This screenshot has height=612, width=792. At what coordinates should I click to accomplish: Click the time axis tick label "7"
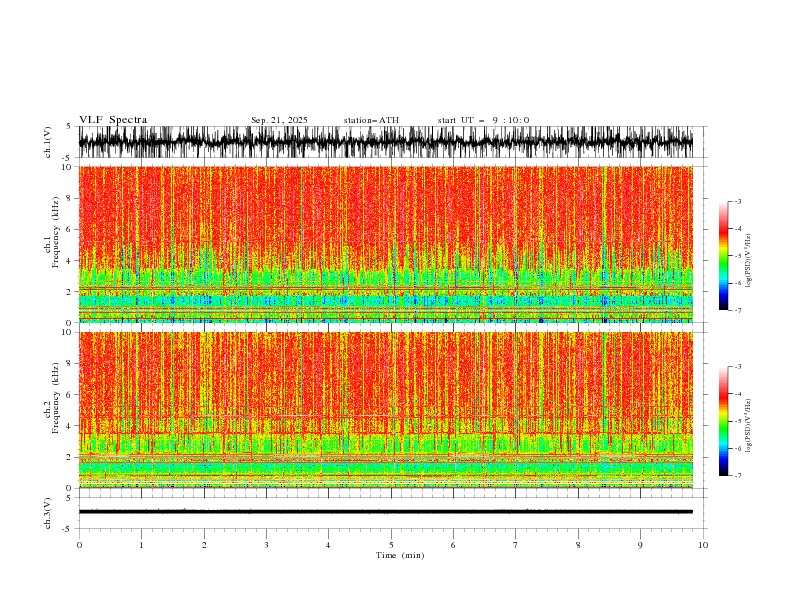(x=516, y=545)
